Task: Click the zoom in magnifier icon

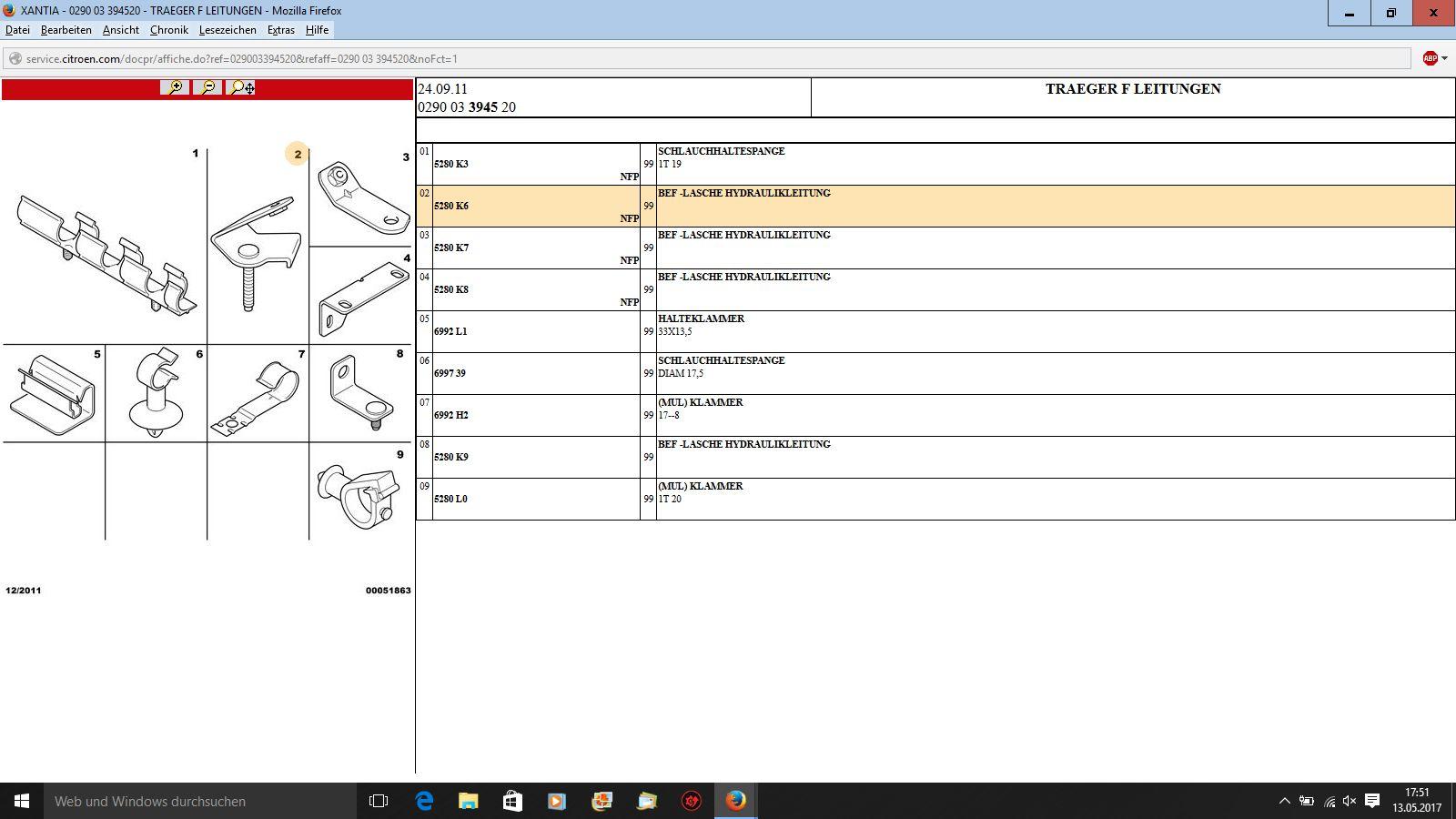Action: tap(175, 87)
